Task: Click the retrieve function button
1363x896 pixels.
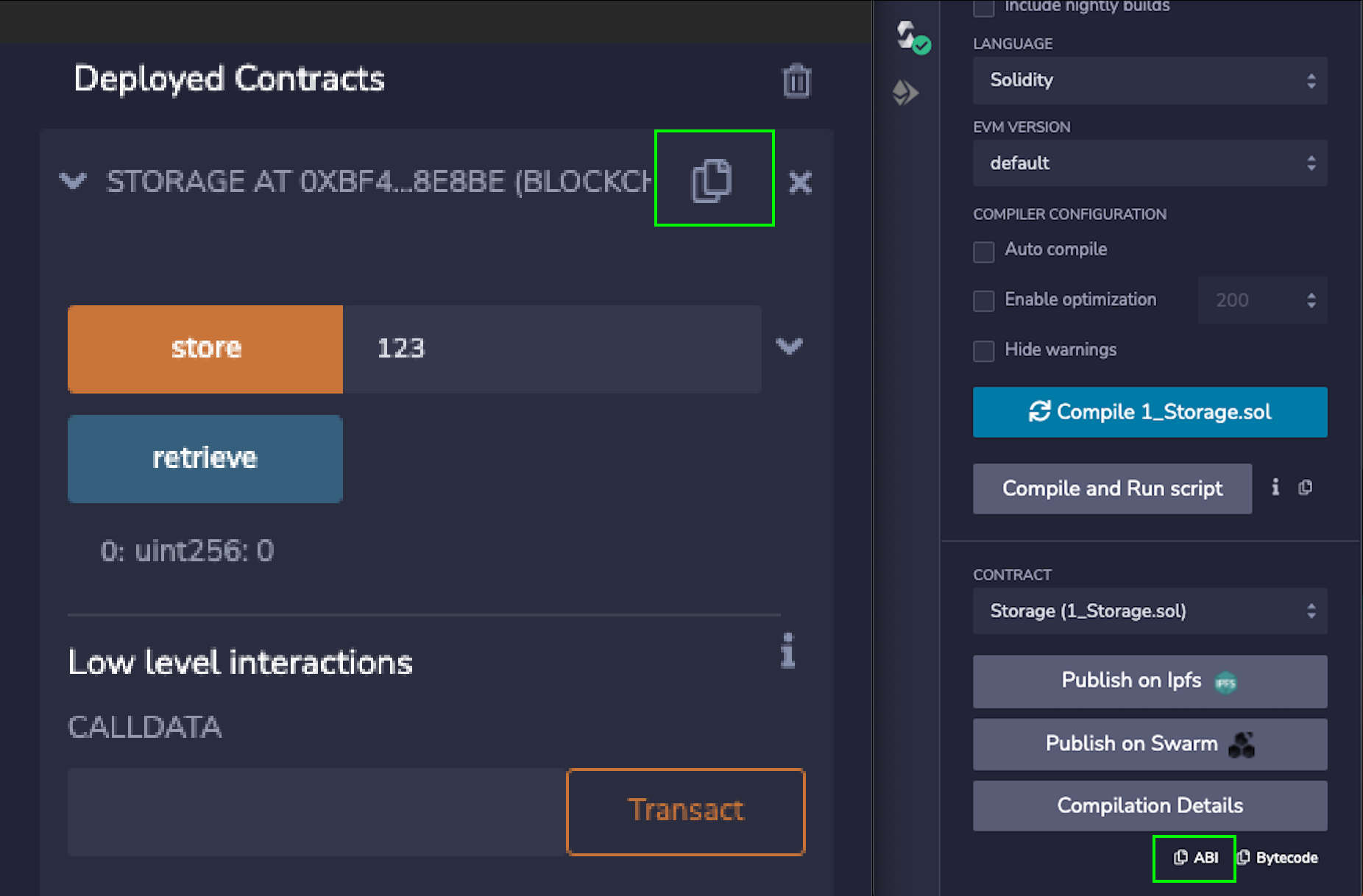Action: (x=205, y=458)
